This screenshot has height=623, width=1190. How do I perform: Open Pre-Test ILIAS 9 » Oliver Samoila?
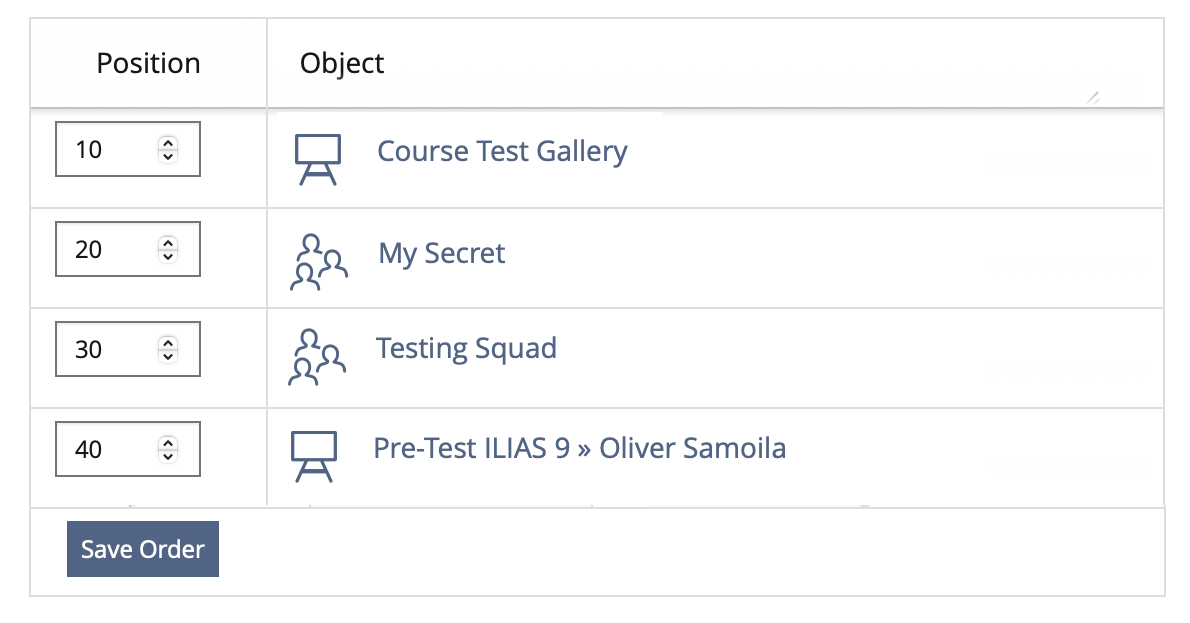(x=579, y=447)
